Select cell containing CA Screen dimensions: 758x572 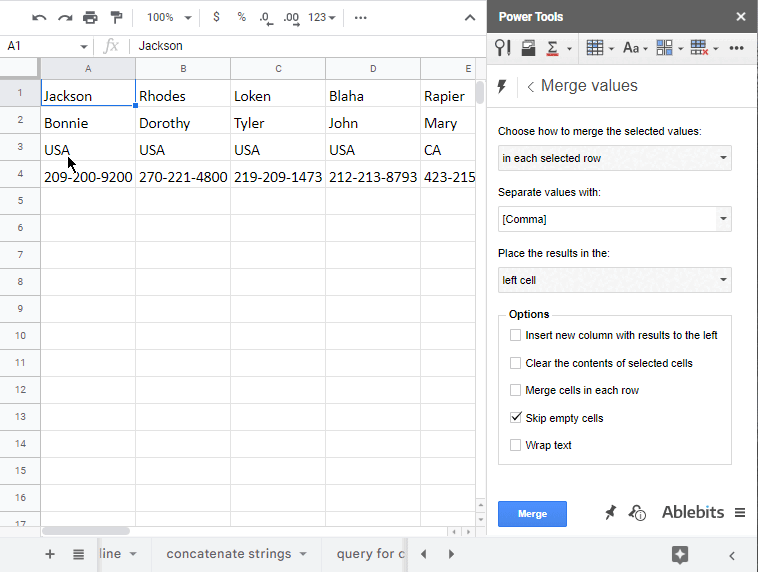[x=448, y=147]
